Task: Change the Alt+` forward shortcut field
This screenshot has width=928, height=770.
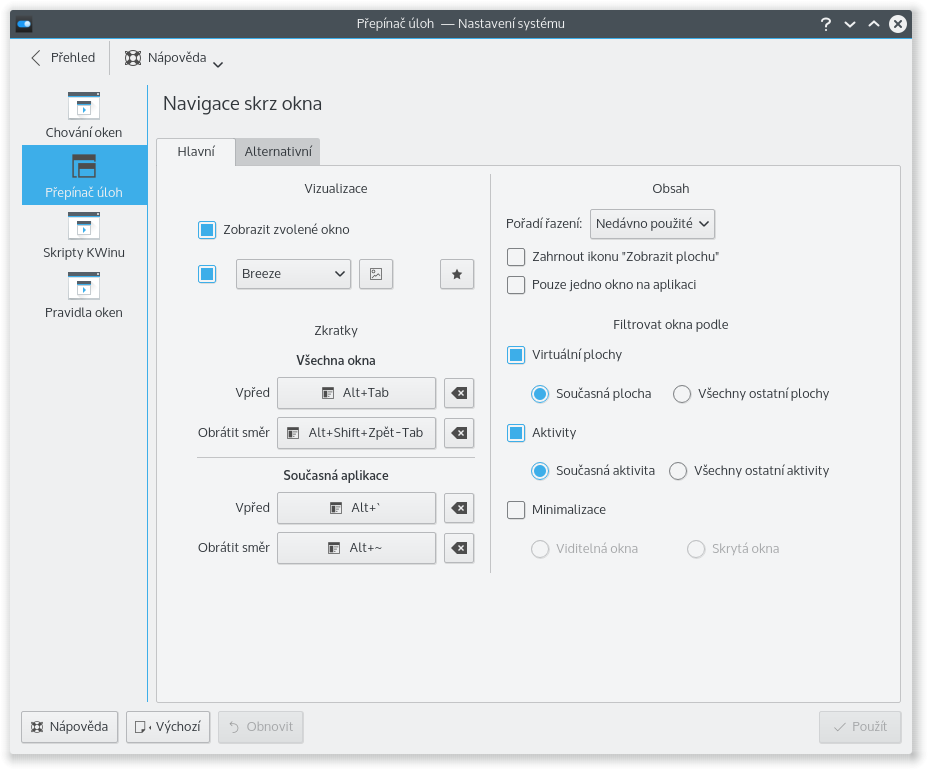Action: click(x=356, y=508)
